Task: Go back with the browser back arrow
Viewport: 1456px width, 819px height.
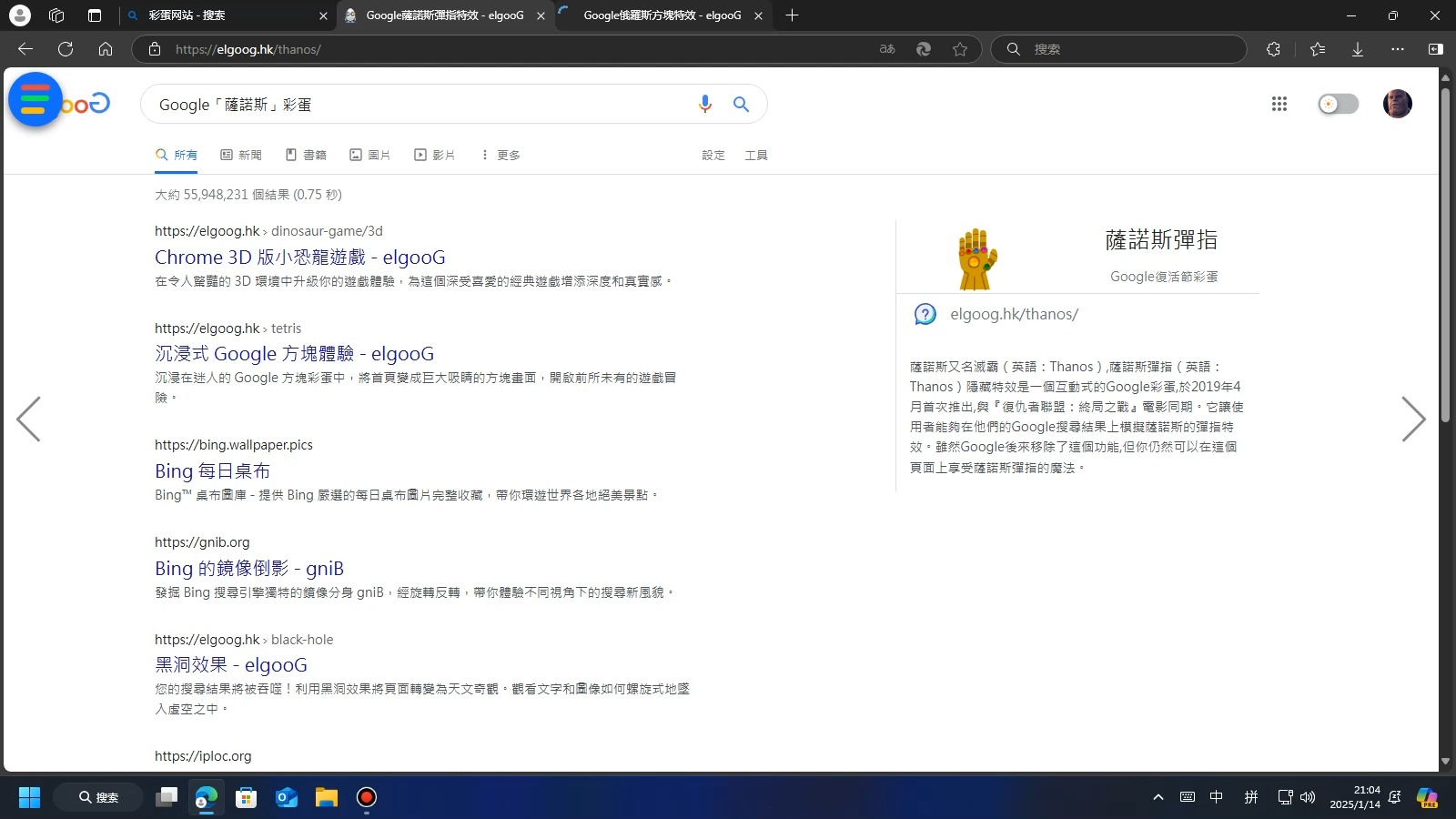Action: pyautogui.click(x=25, y=49)
